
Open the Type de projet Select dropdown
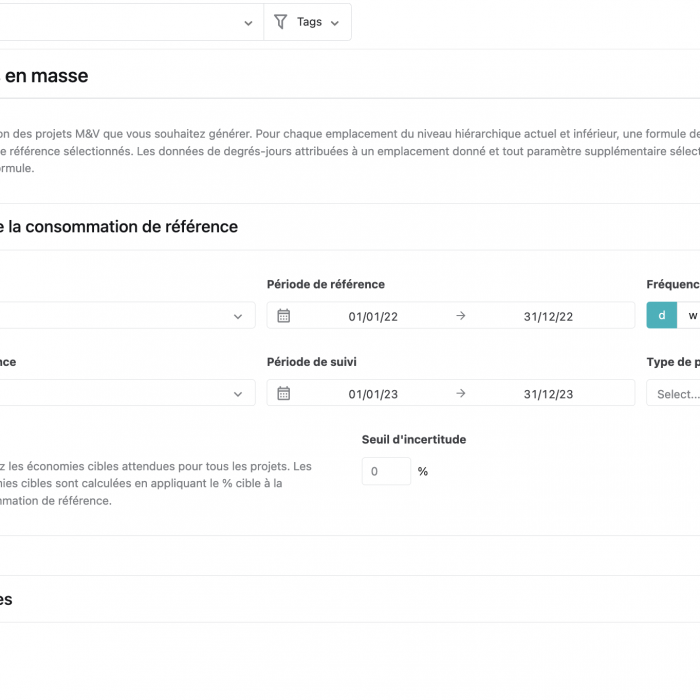click(x=673, y=393)
